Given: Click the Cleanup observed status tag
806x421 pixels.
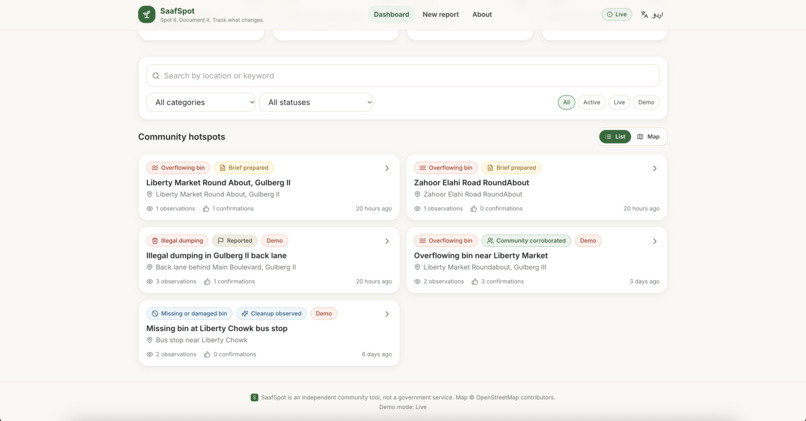Looking at the screenshot, I should [271, 314].
